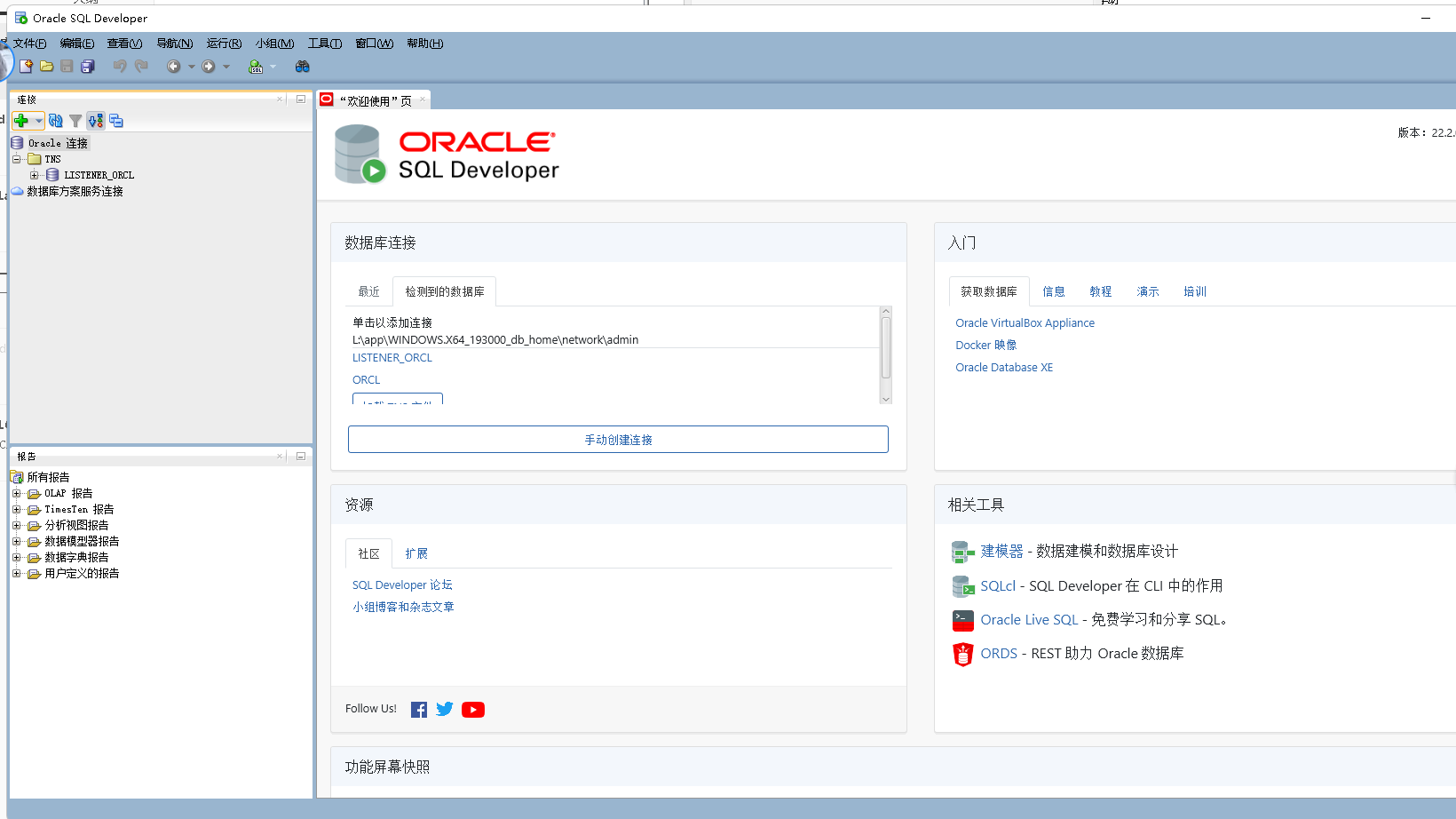The image size is (1456, 819).
Task: Open the 建模器 tool link
Action: pyautogui.click(x=1001, y=551)
